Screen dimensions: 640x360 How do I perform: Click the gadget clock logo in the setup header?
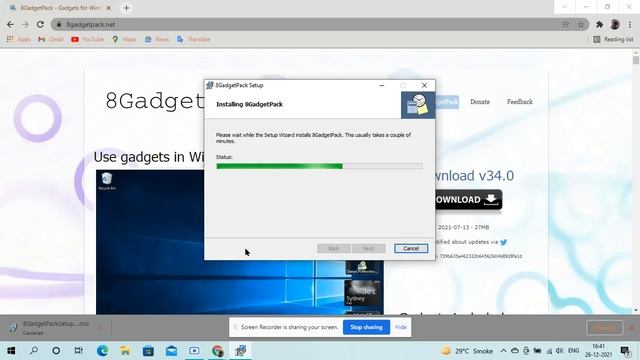418,105
